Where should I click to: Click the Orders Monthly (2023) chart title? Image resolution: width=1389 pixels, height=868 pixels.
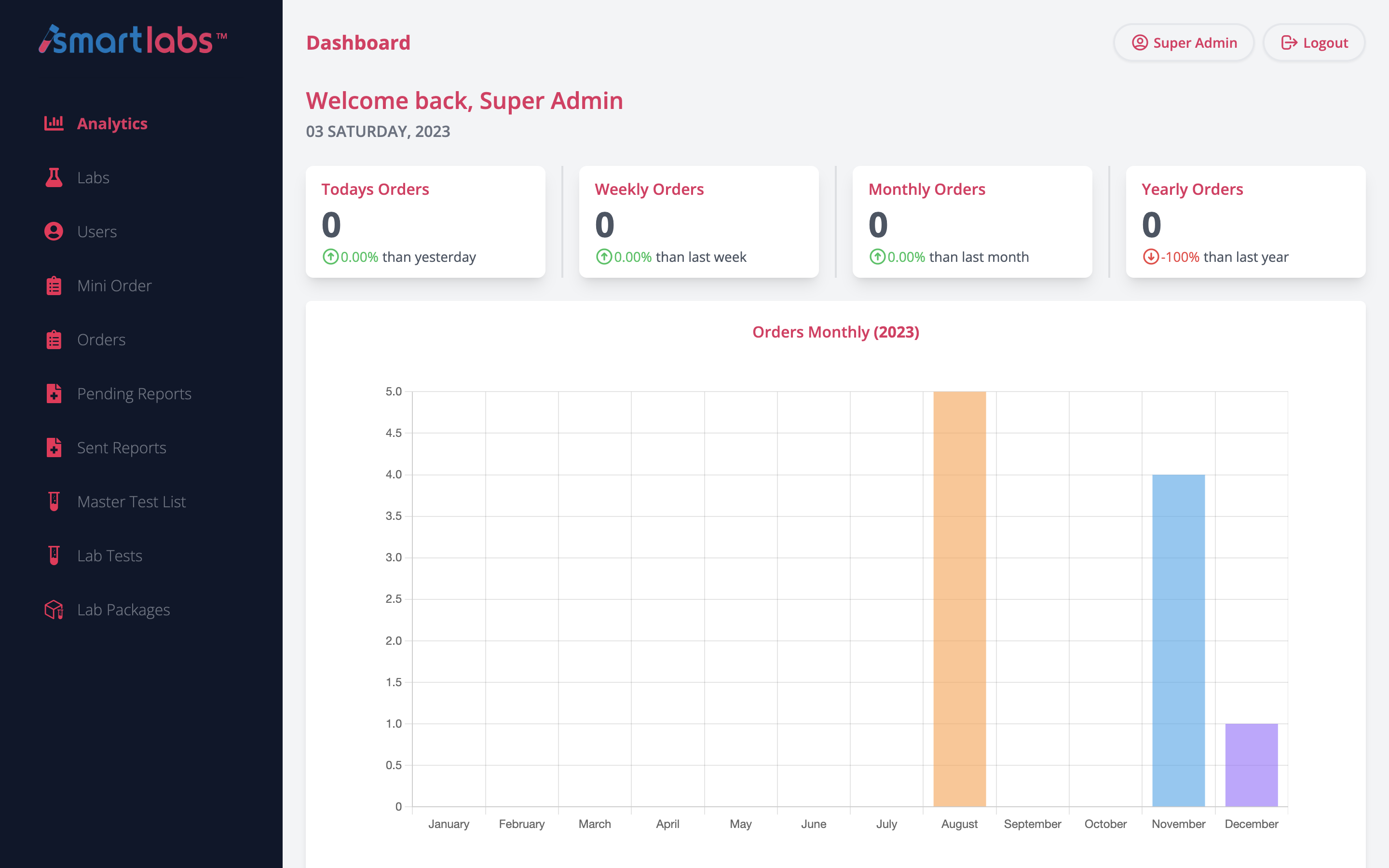[x=836, y=332]
